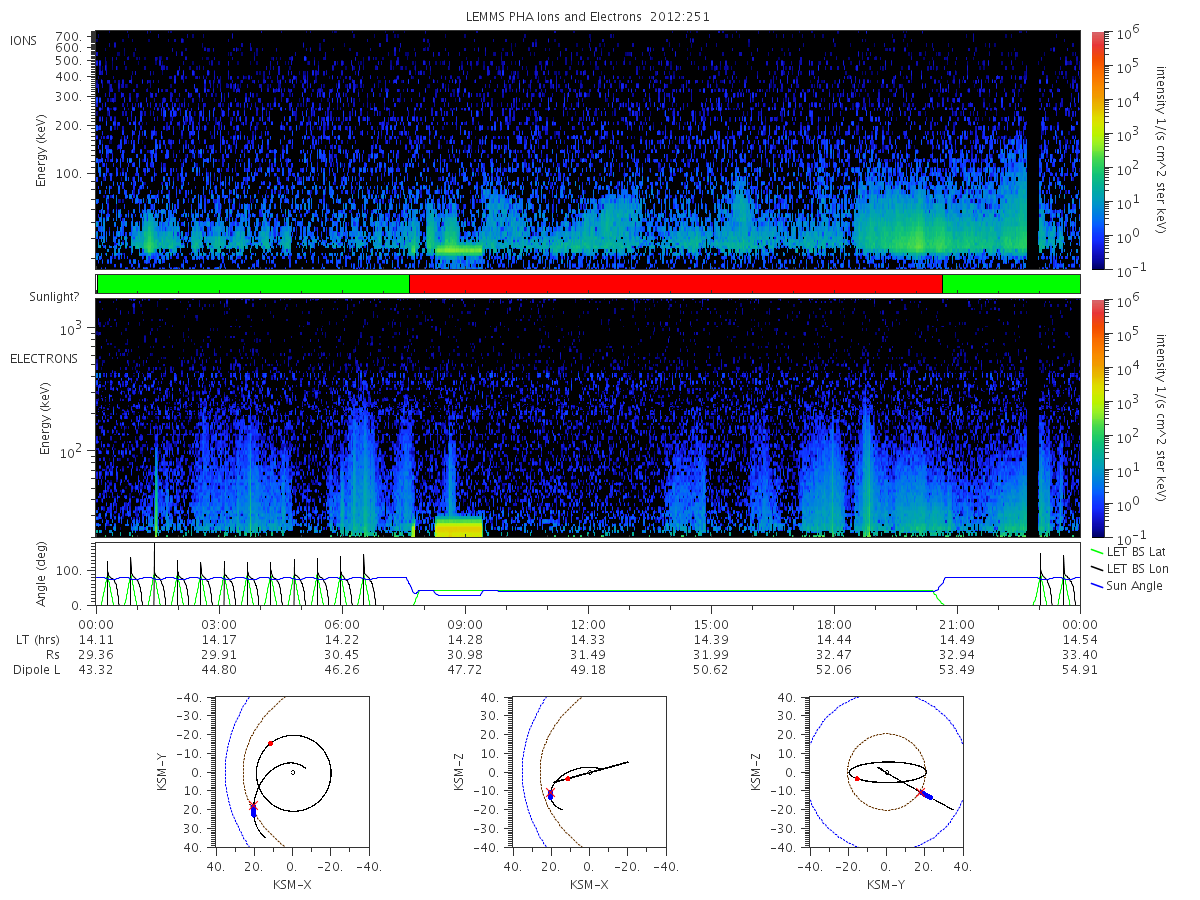
Task: Click the 12:00 time axis label
Action: (x=588, y=622)
